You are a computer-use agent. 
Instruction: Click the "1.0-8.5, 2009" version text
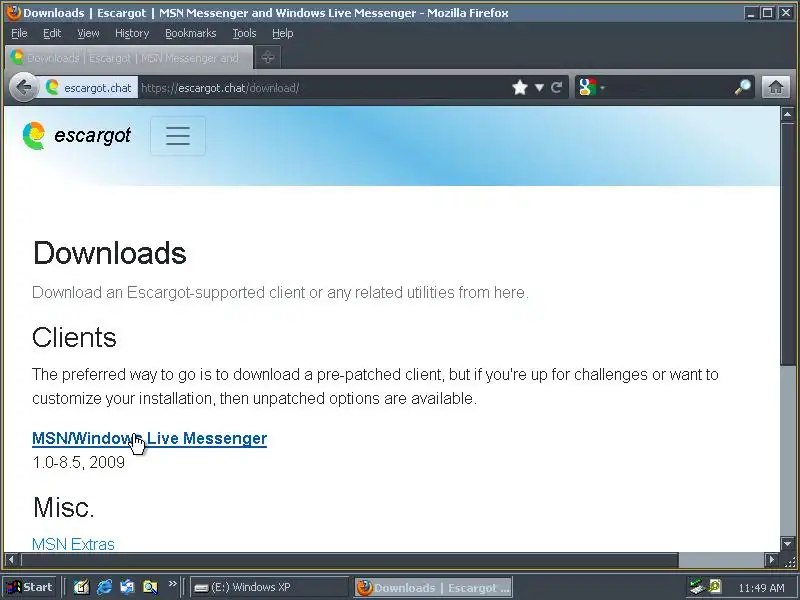pos(79,462)
